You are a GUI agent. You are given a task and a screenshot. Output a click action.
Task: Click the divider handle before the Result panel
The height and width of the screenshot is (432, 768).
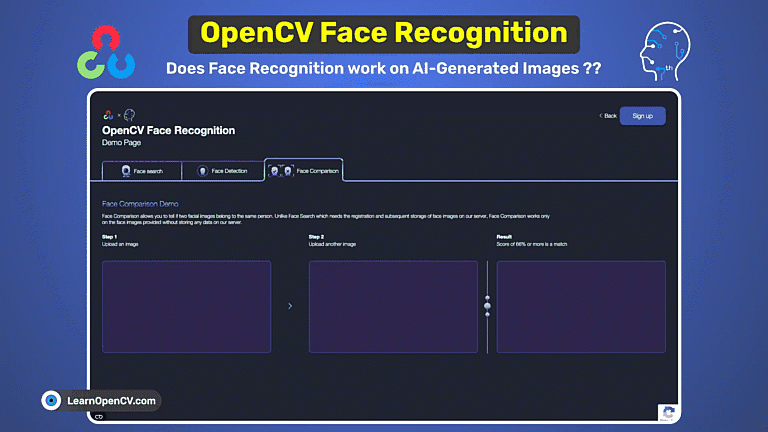487,306
